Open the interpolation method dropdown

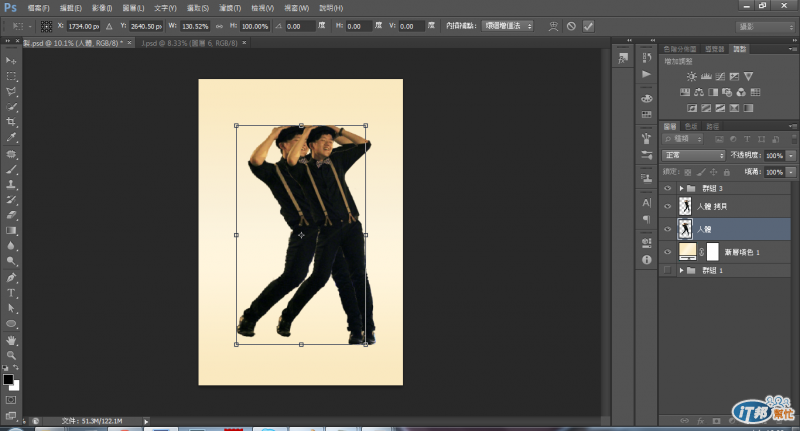coord(508,25)
